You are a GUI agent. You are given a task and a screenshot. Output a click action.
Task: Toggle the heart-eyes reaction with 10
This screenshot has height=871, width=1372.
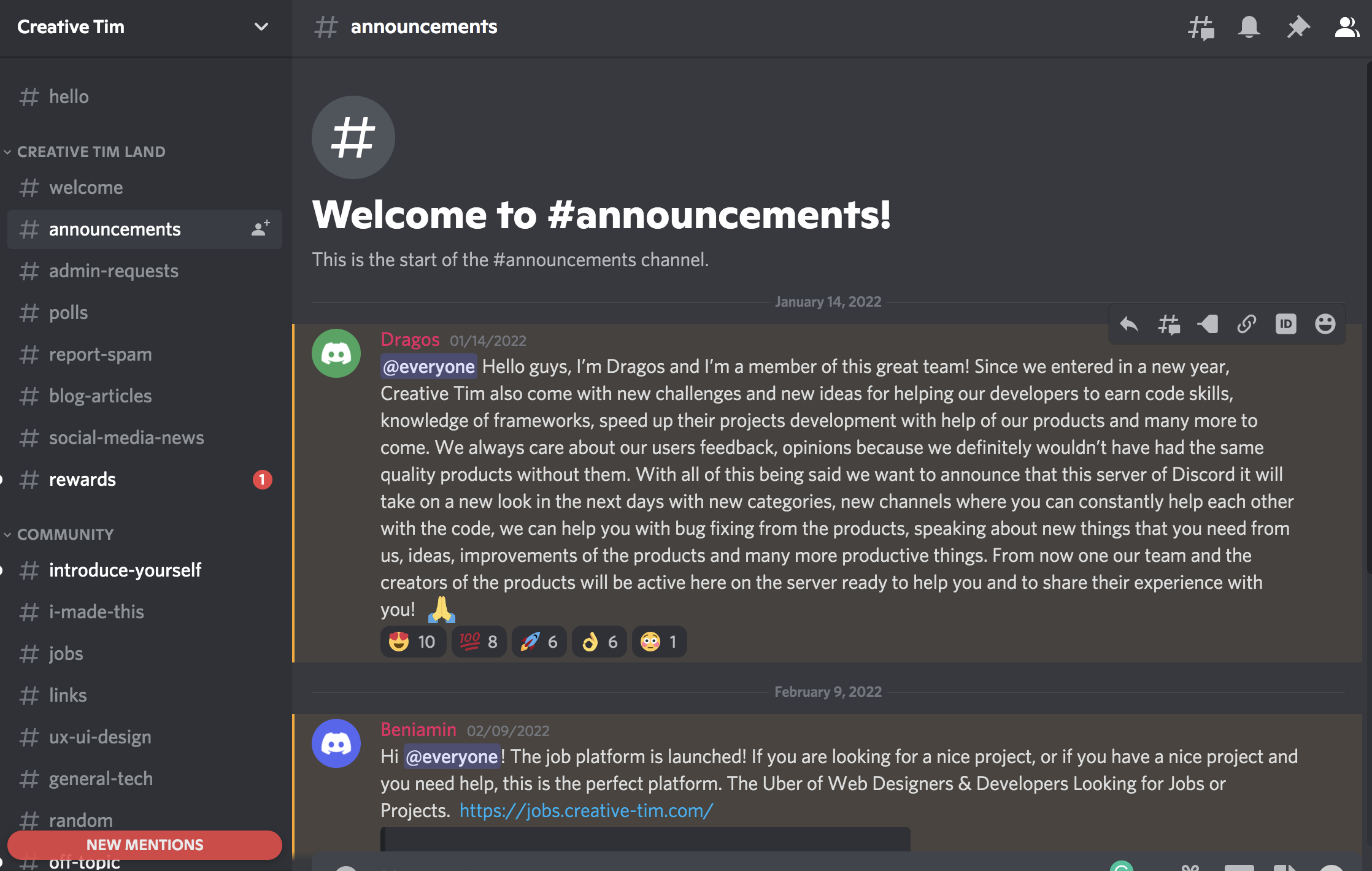413,642
